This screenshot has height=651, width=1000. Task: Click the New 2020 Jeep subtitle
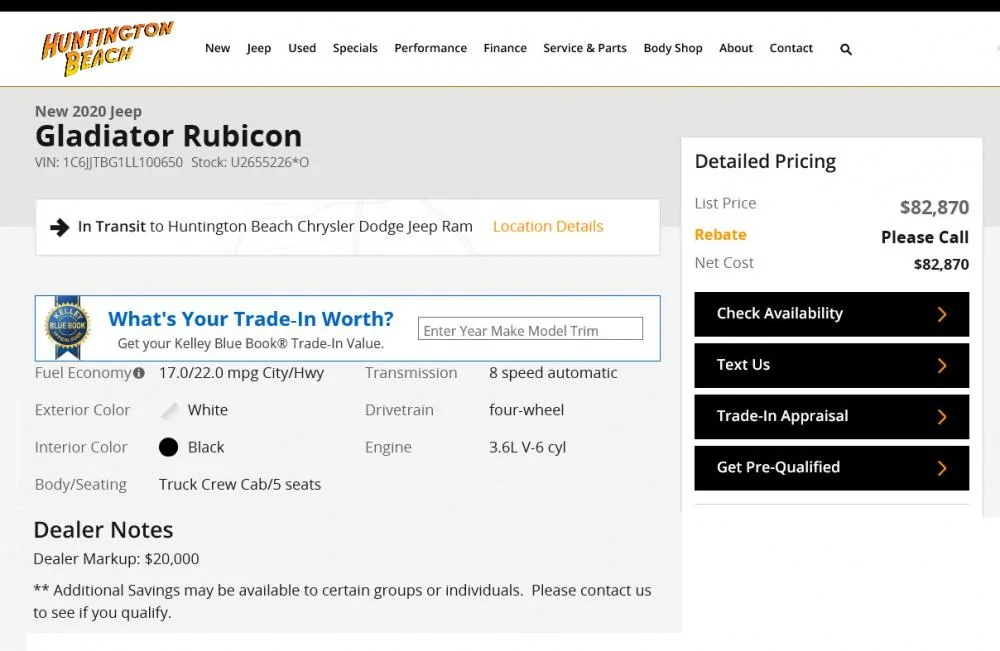tap(88, 112)
